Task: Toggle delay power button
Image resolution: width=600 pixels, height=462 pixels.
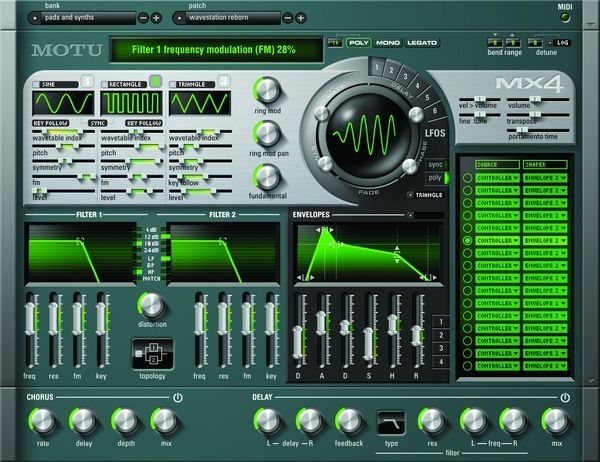Action: (565, 397)
